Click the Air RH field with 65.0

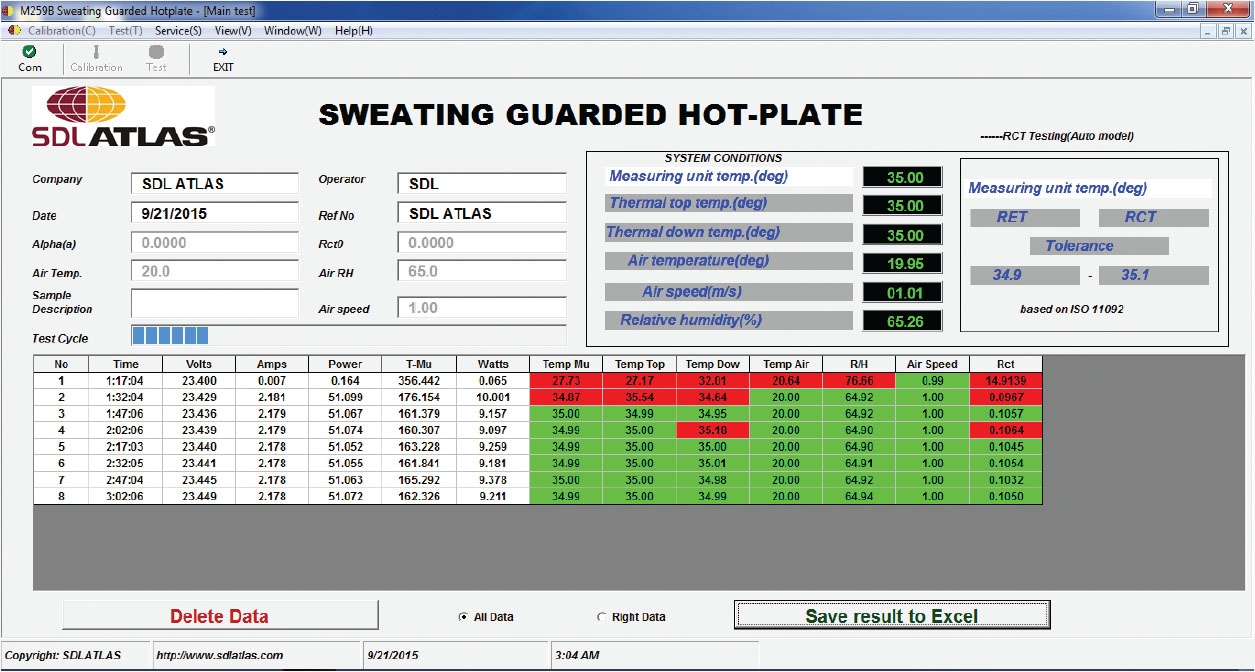[x=482, y=271]
